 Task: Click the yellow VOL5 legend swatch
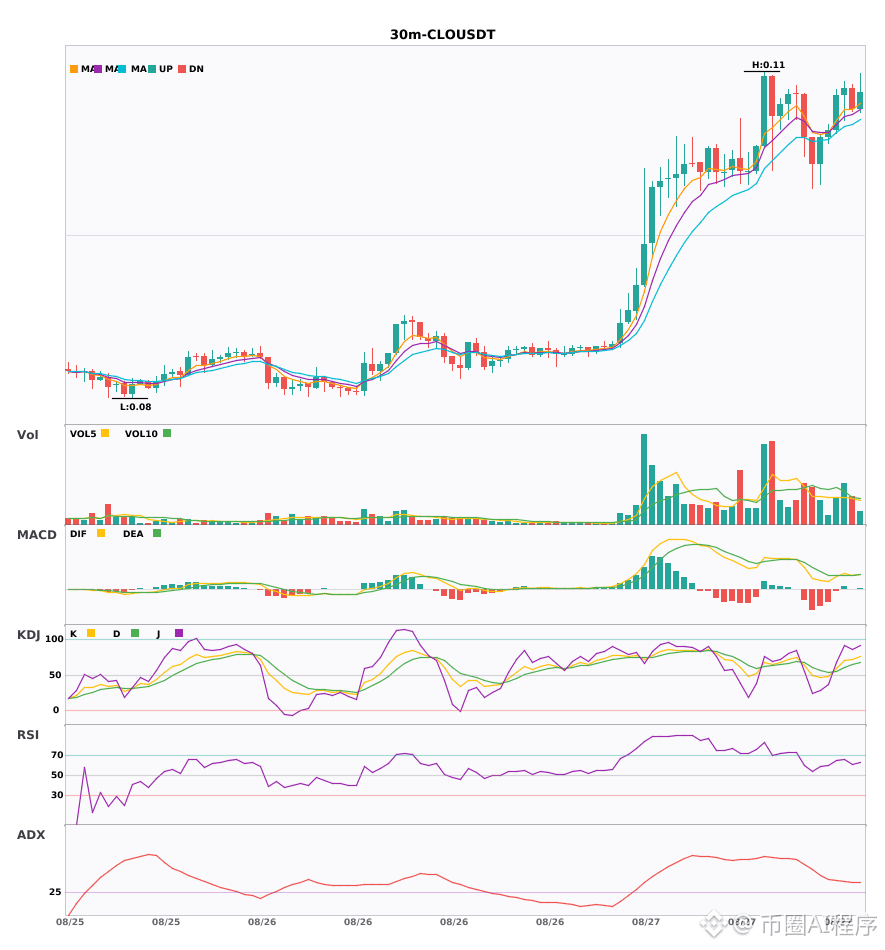105,433
